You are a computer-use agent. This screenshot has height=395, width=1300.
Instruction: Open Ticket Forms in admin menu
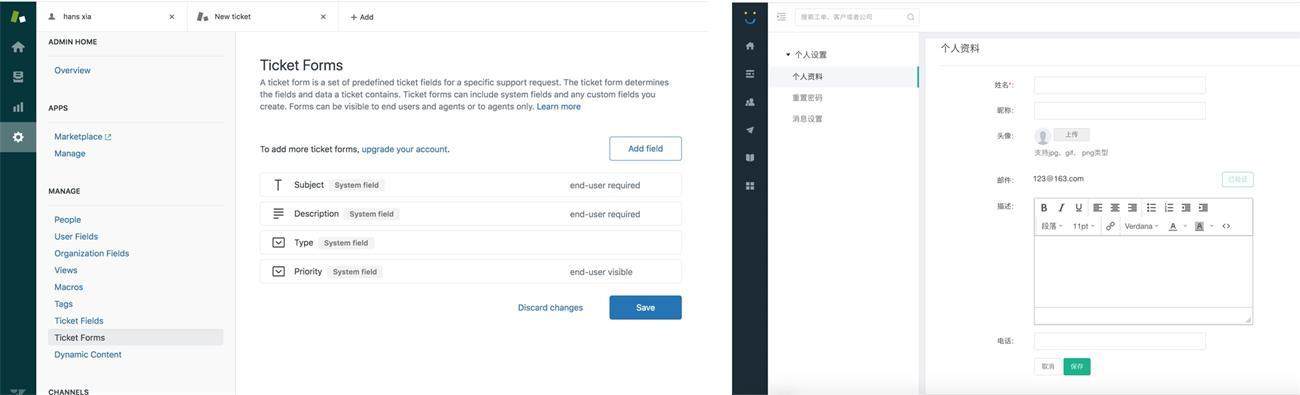[x=136, y=338]
